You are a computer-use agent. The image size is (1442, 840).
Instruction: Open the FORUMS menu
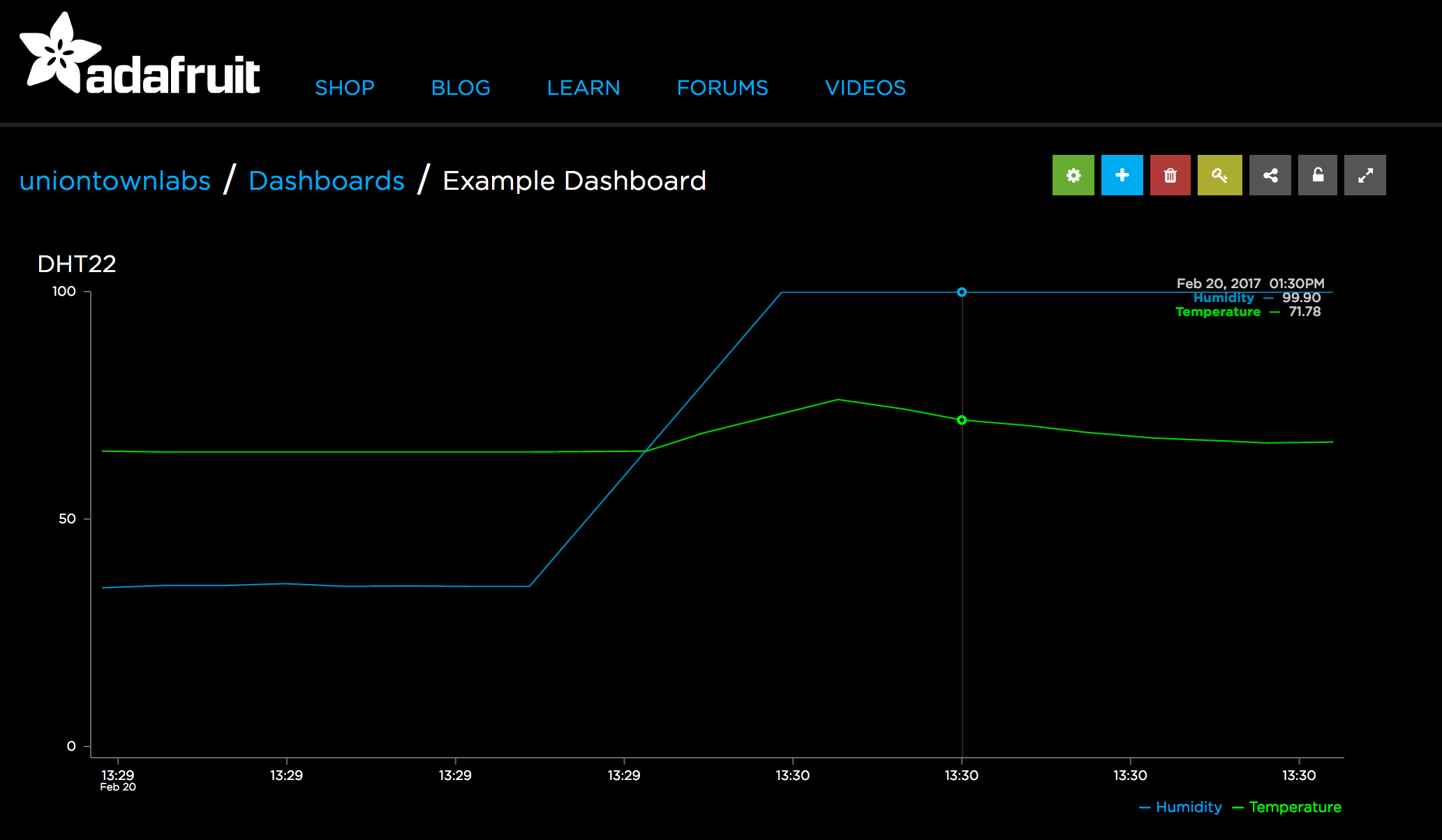722,87
